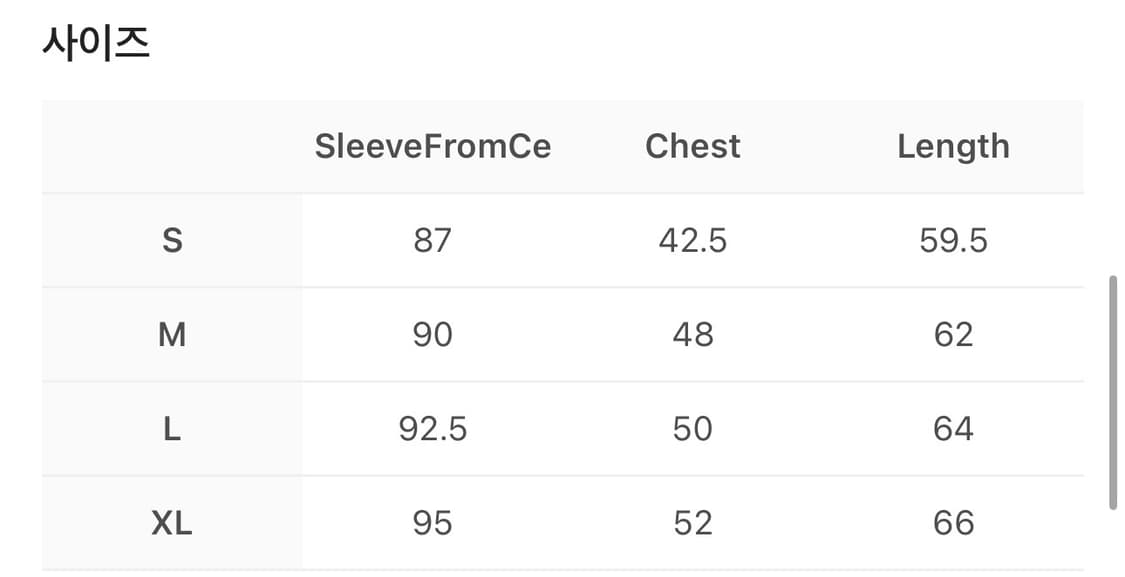This screenshot has width=1125, height=577.
Task: Select the S size row label
Action: pyautogui.click(x=172, y=240)
